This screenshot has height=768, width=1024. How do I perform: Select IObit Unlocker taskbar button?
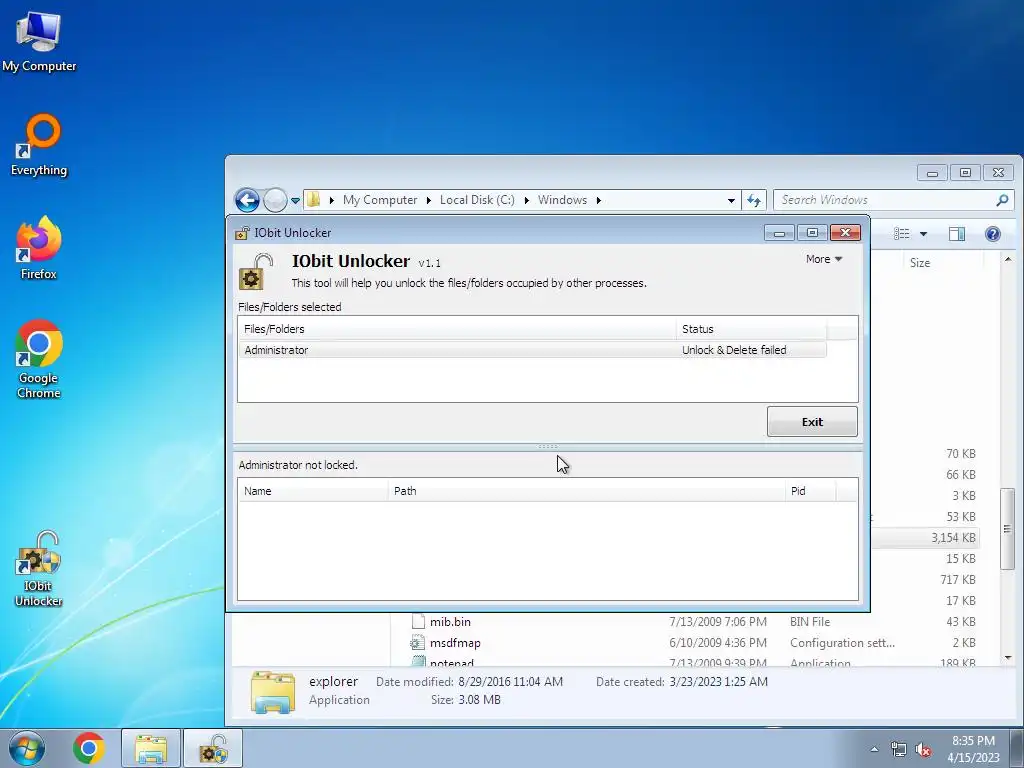point(213,748)
